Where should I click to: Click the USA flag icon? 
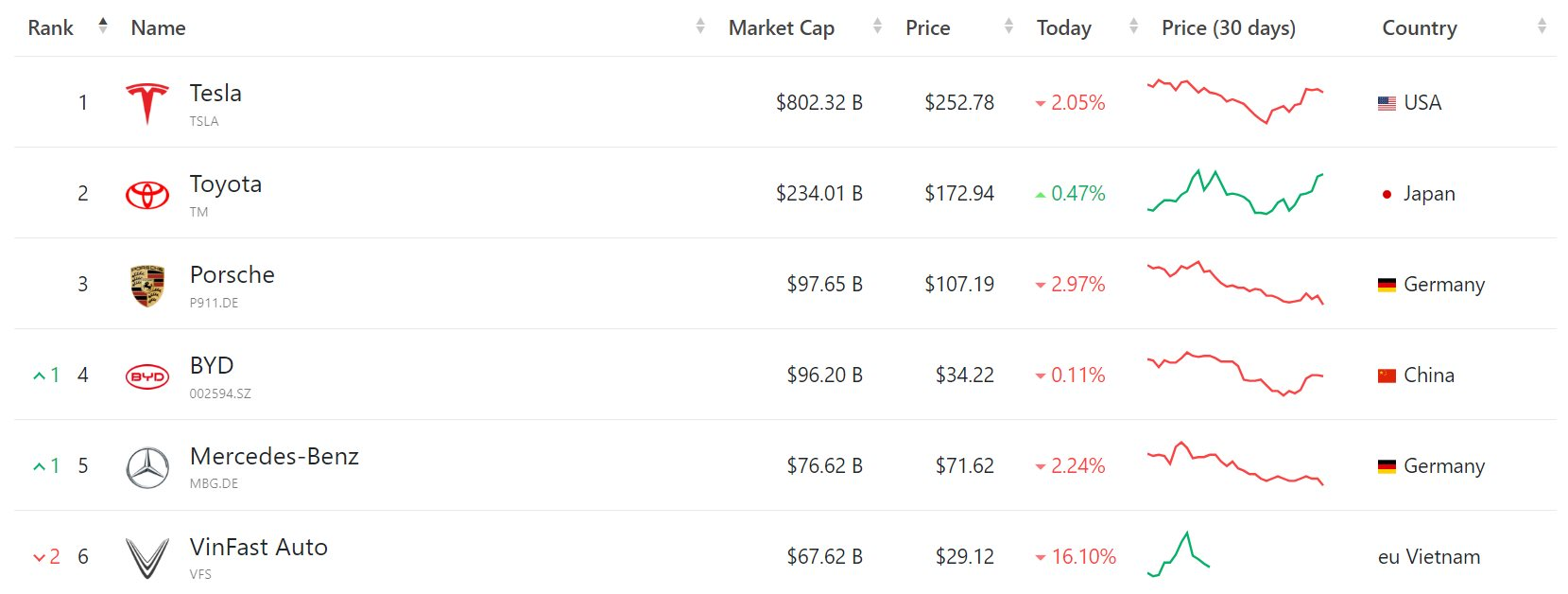[x=1387, y=103]
